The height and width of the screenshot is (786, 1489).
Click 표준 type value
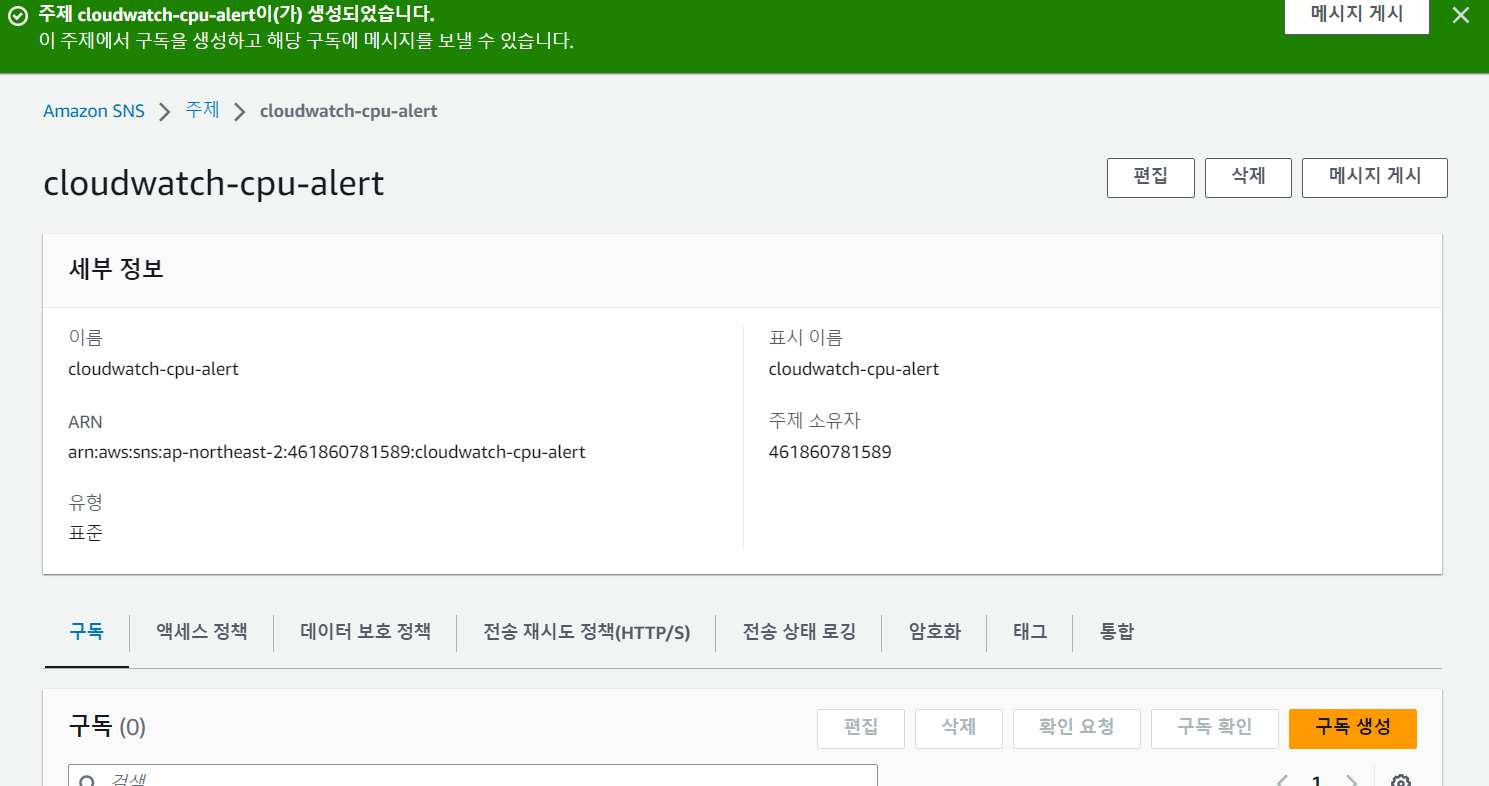pyautogui.click(x=85, y=533)
